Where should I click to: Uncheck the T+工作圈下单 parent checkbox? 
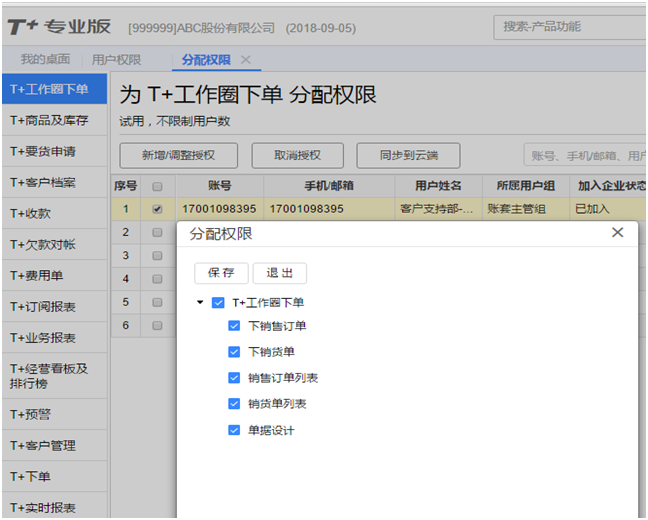[x=218, y=302]
